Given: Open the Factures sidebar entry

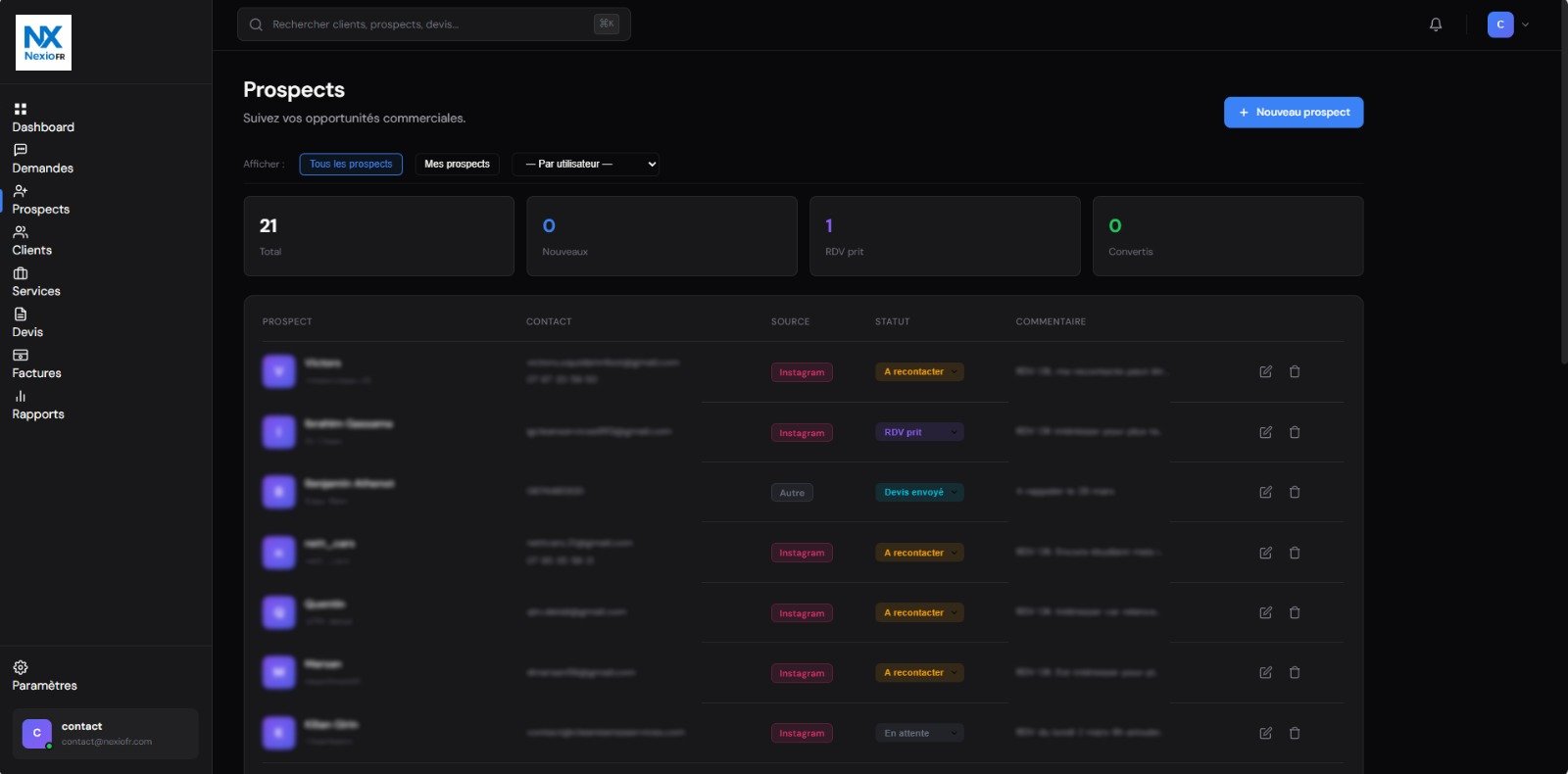Looking at the screenshot, I should pos(36,364).
